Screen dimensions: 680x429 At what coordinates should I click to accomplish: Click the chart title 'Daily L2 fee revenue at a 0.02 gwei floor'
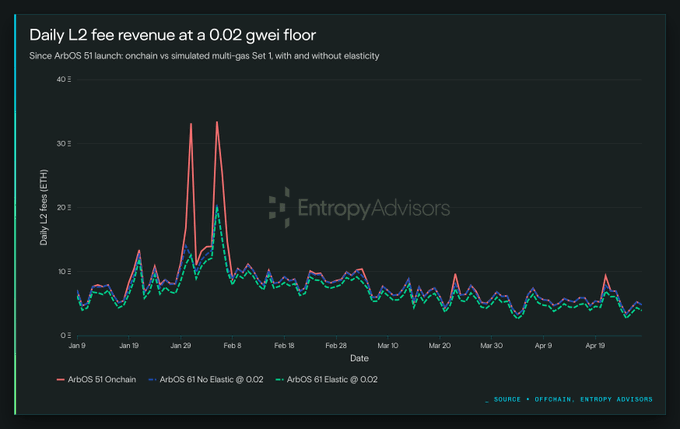coord(173,35)
